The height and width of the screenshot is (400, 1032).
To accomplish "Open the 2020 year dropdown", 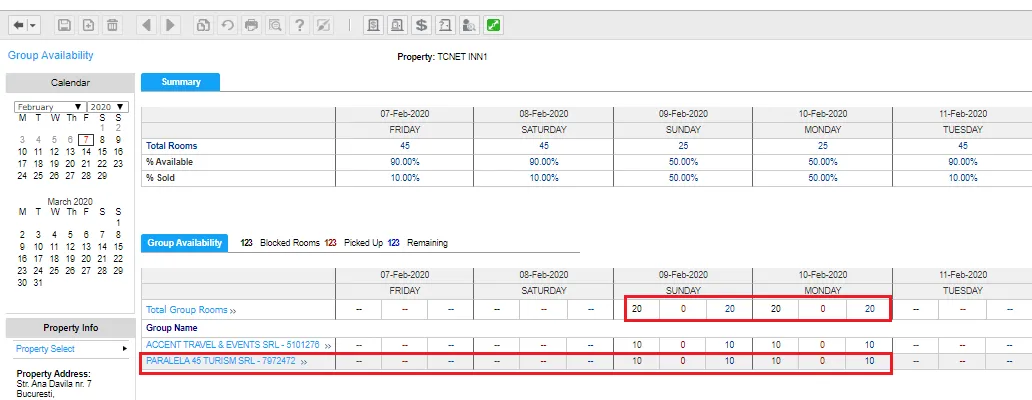I will 109,107.
